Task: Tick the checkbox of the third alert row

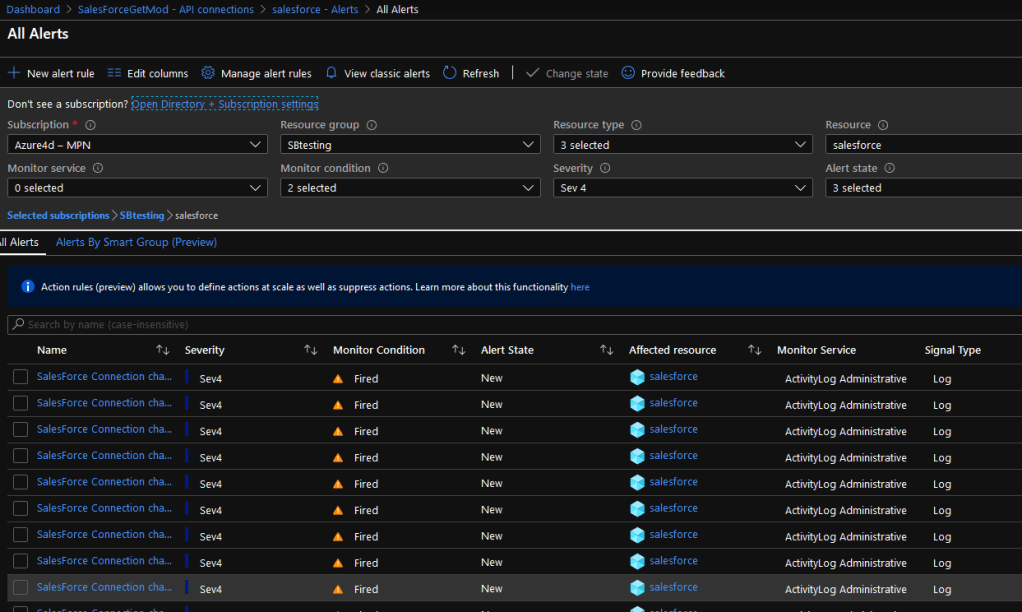Action: (x=20, y=430)
